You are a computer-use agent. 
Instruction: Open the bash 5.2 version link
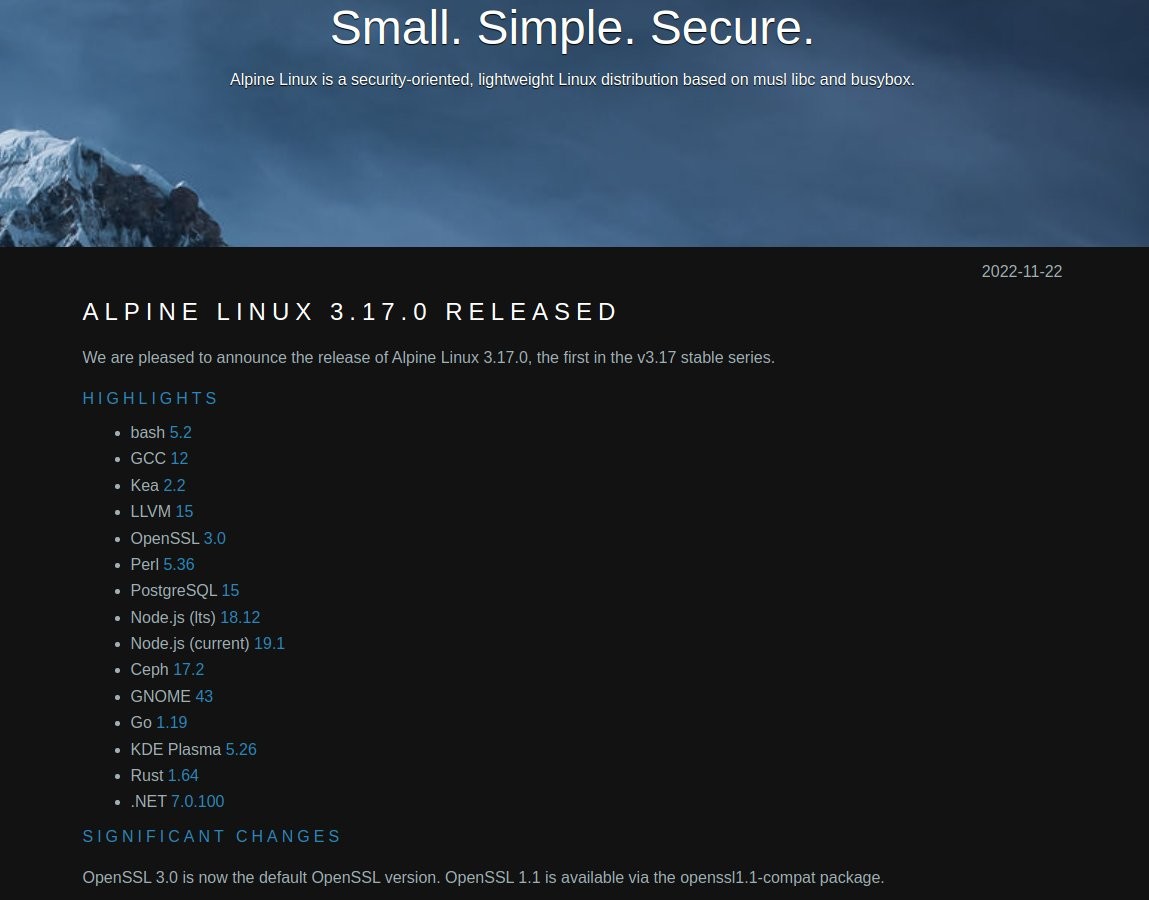click(x=180, y=432)
